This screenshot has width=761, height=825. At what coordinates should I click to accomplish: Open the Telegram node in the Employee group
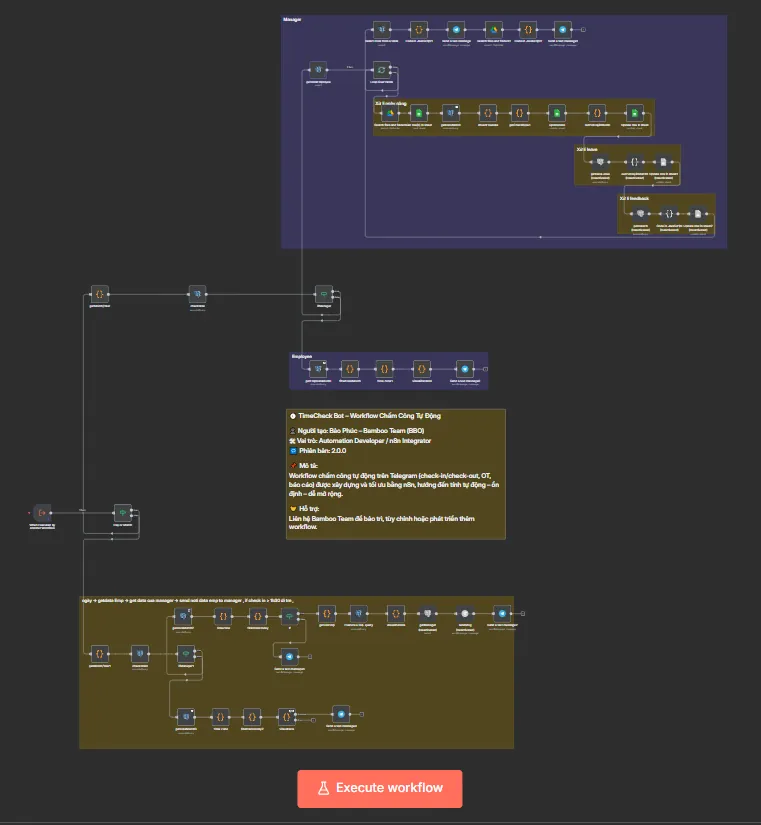[x=463, y=368]
